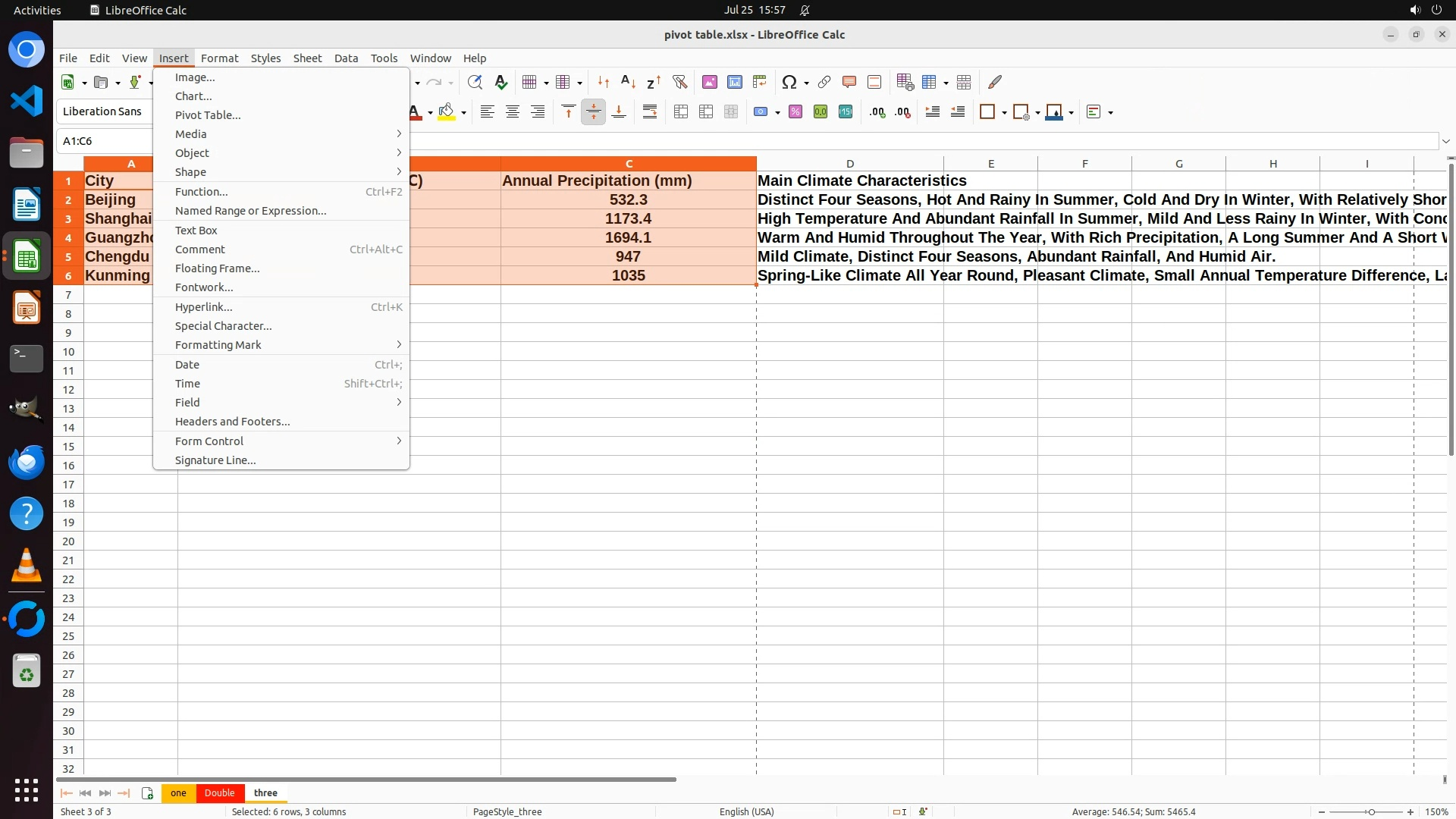Choose Headers and Footers... entry
This screenshot has height=819, width=1456.
coord(232,422)
